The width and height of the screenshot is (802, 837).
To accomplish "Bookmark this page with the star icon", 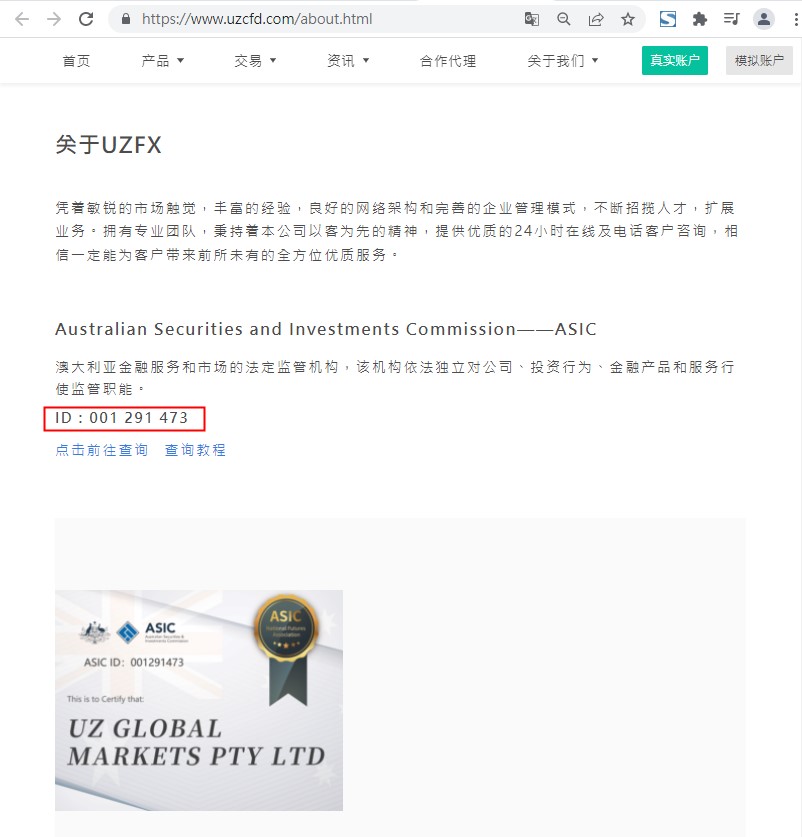I will tap(628, 20).
